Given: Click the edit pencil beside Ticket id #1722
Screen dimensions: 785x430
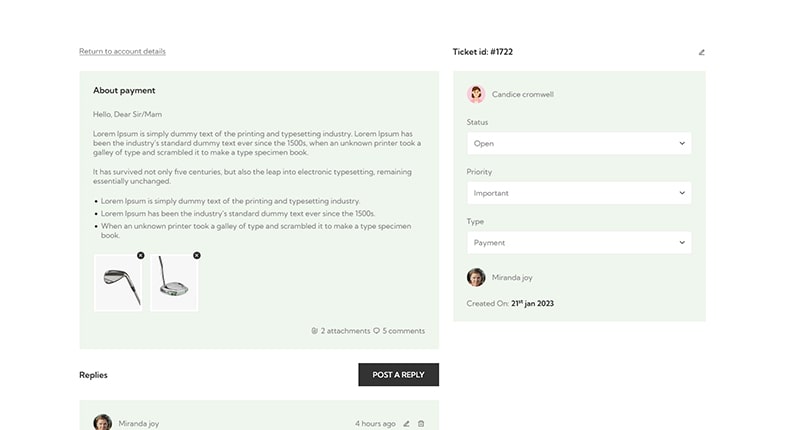Looking at the screenshot, I should tap(701, 52).
